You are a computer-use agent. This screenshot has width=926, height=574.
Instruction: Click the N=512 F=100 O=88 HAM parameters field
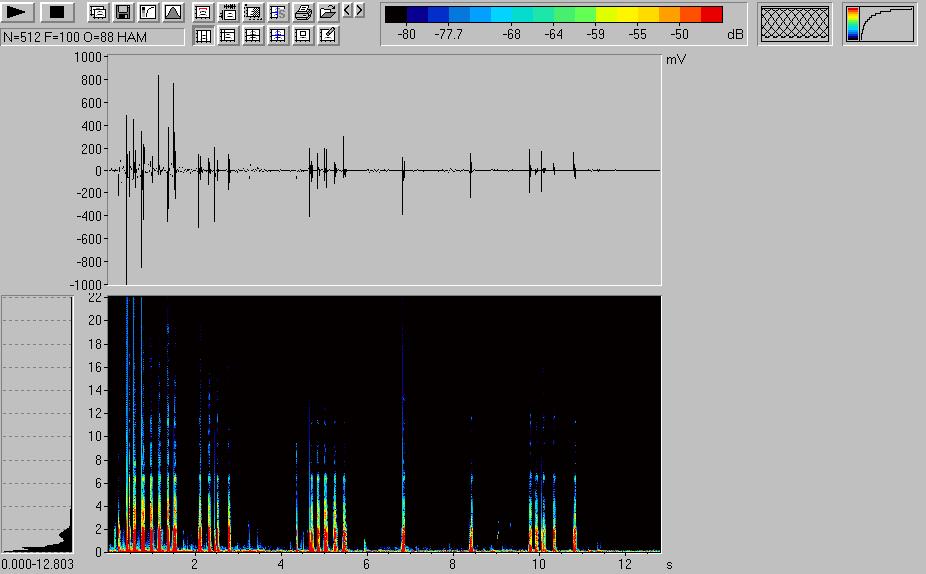pos(93,37)
